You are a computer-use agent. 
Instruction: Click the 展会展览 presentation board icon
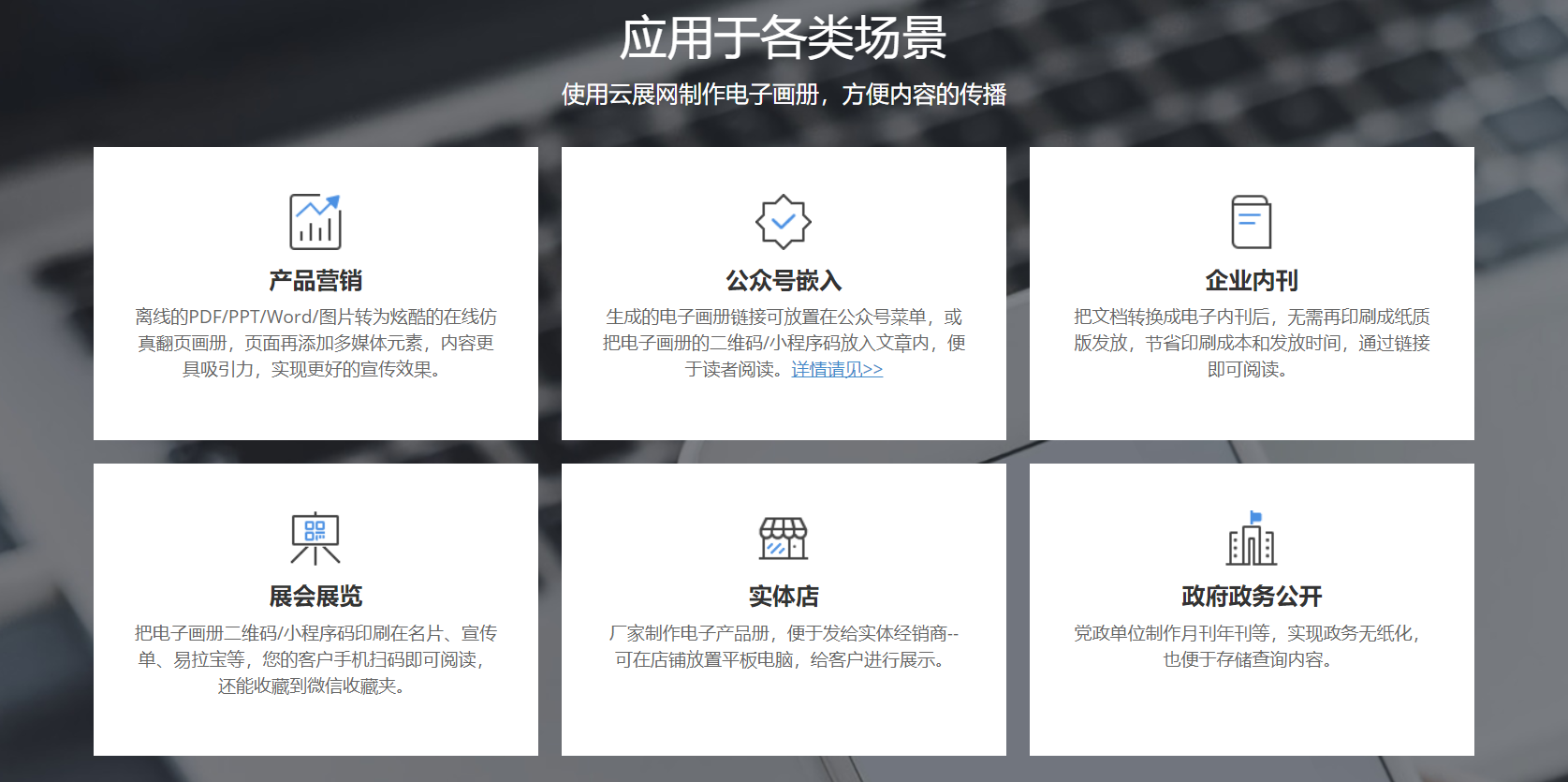point(315,539)
